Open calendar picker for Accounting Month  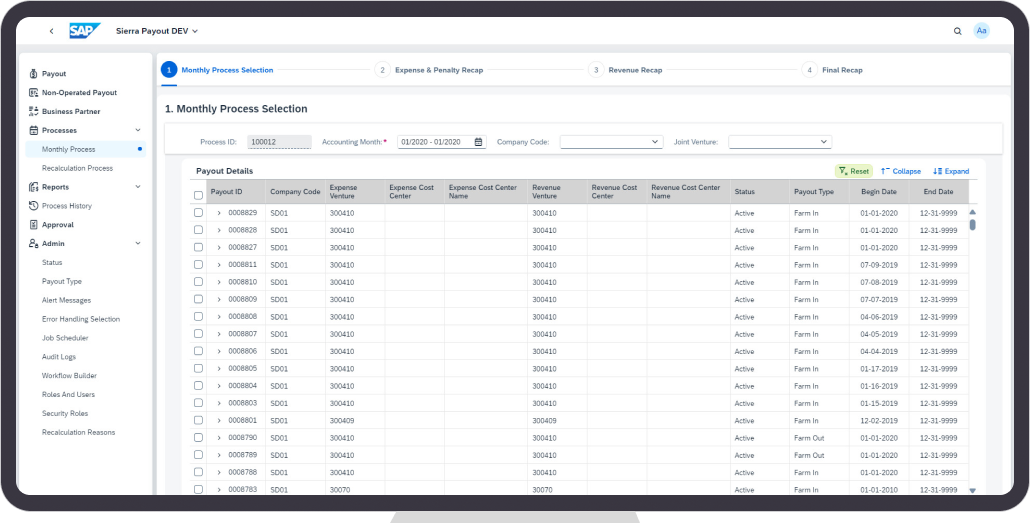point(478,142)
